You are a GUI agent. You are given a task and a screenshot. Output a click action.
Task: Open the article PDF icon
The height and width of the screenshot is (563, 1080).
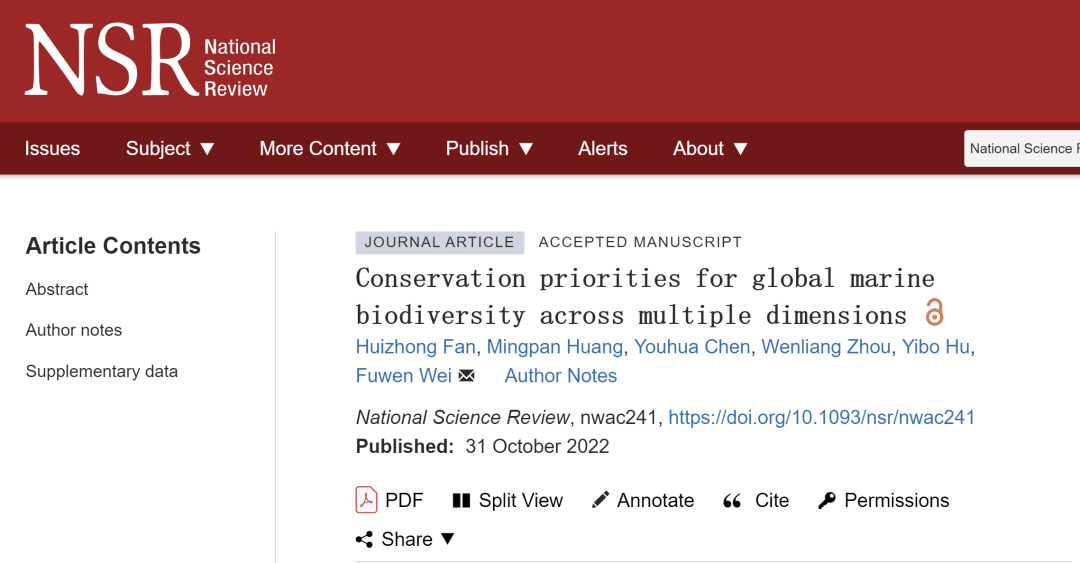tap(367, 500)
